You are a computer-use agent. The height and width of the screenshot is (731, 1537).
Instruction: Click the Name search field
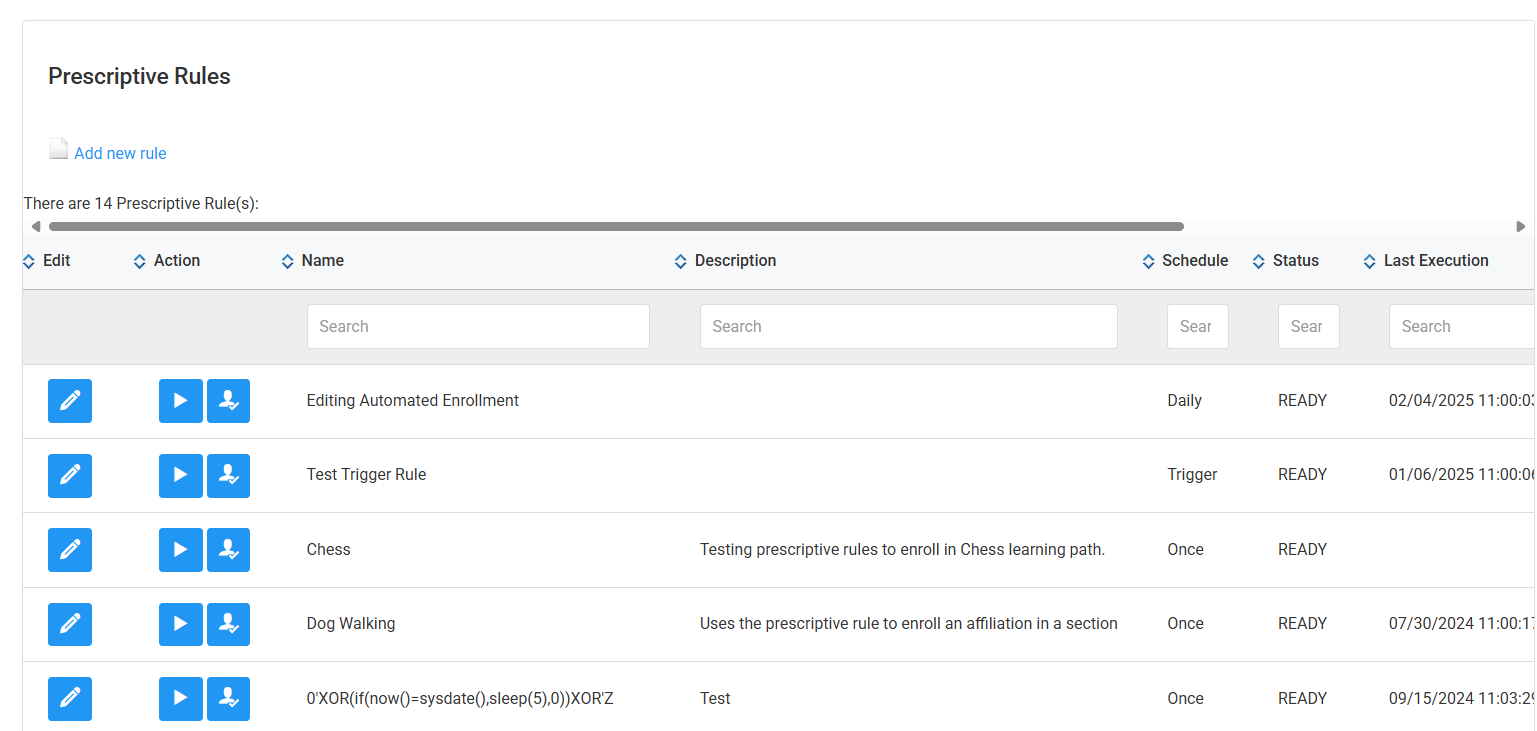pyautogui.click(x=478, y=327)
